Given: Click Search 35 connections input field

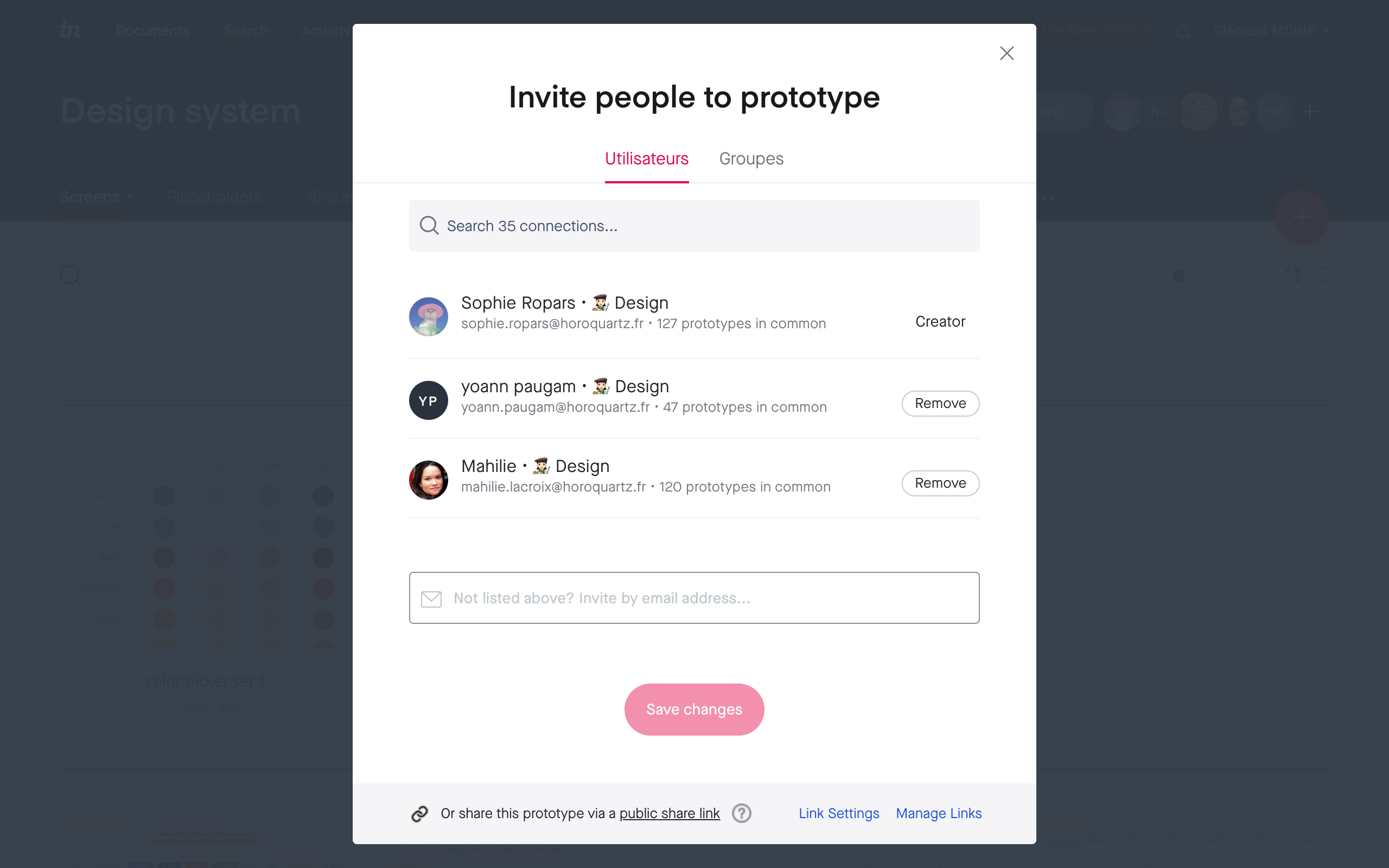Looking at the screenshot, I should (694, 225).
